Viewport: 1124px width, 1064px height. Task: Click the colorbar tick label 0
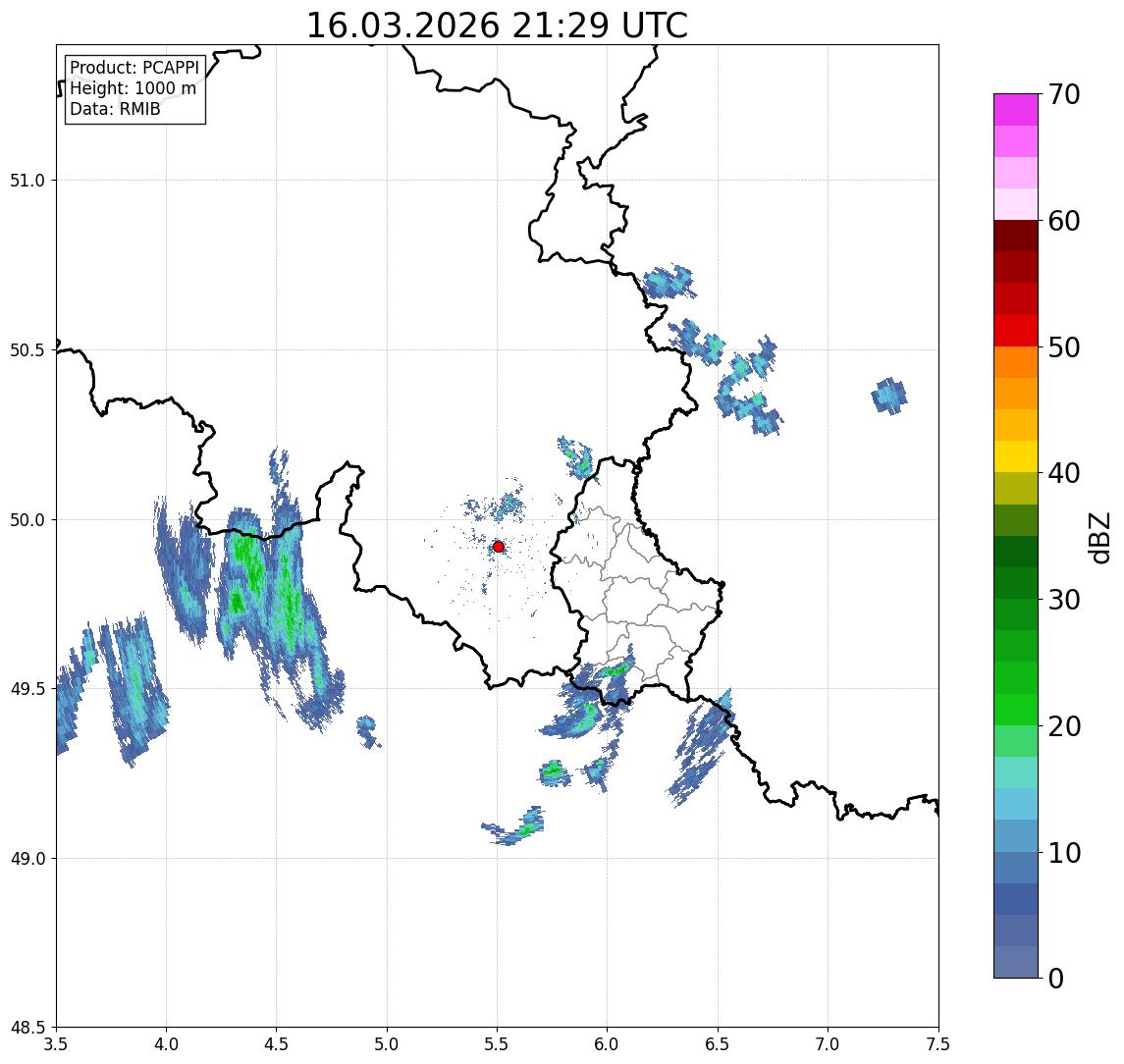[1056, 978]
